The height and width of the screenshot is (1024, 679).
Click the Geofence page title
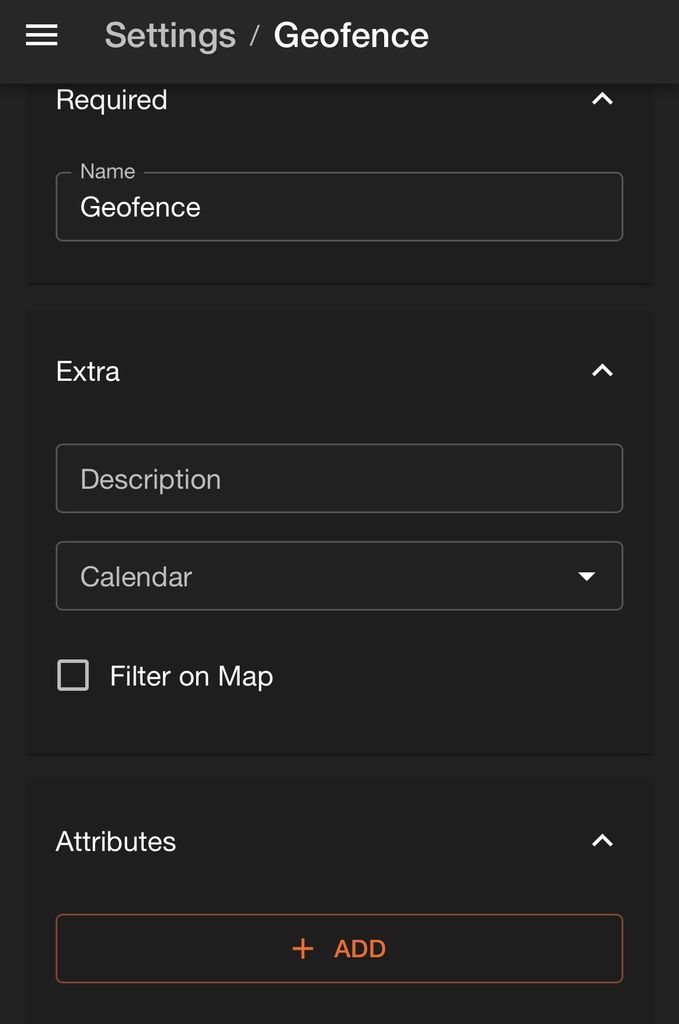pos(351,36)
